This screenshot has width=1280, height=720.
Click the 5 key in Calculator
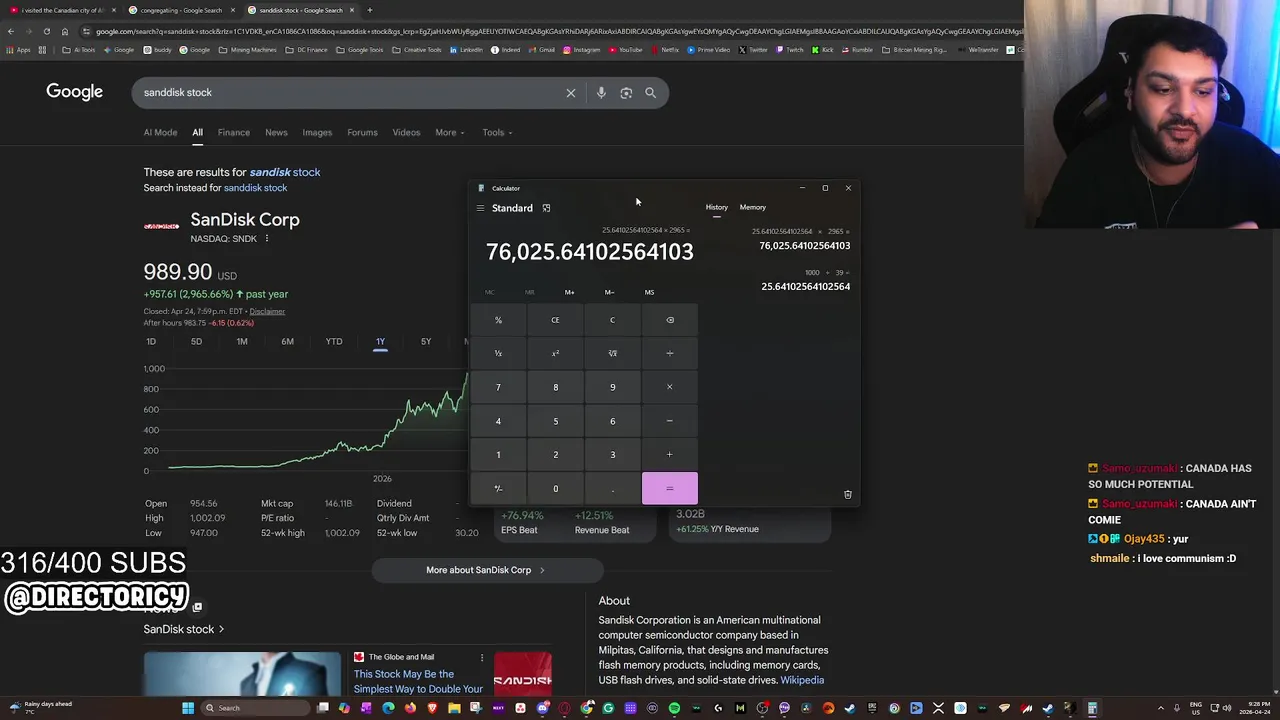click(556, 421)
